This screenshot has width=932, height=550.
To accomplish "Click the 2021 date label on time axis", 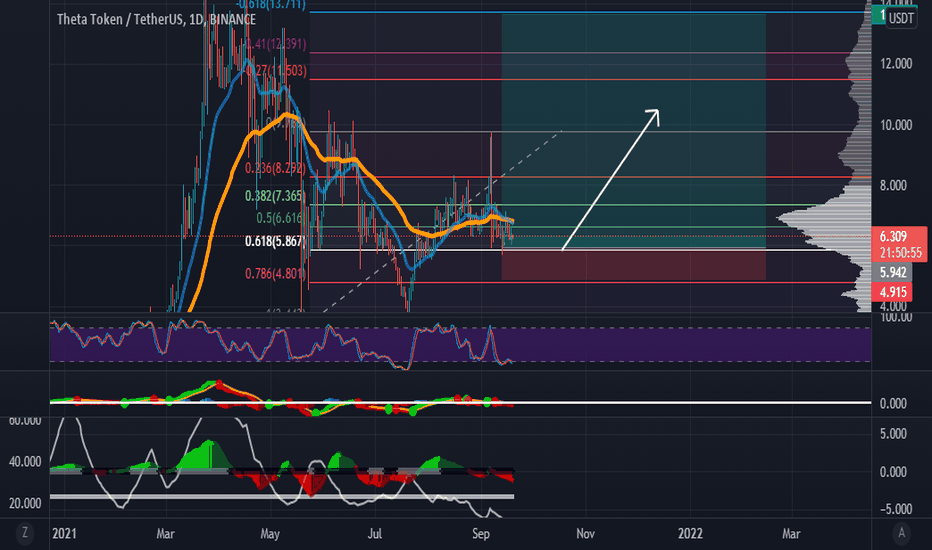I will point(64,533).
